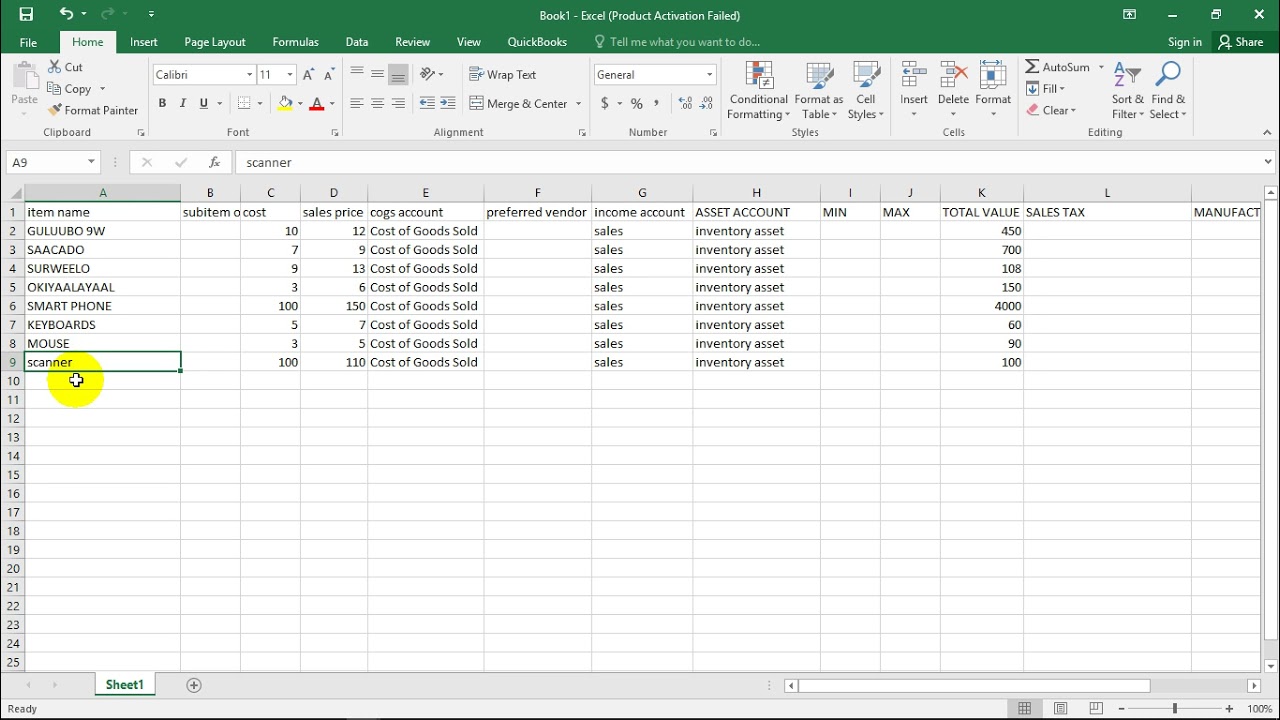
Task: Click the Merge & Center button
Action: (x=518, y=104)
